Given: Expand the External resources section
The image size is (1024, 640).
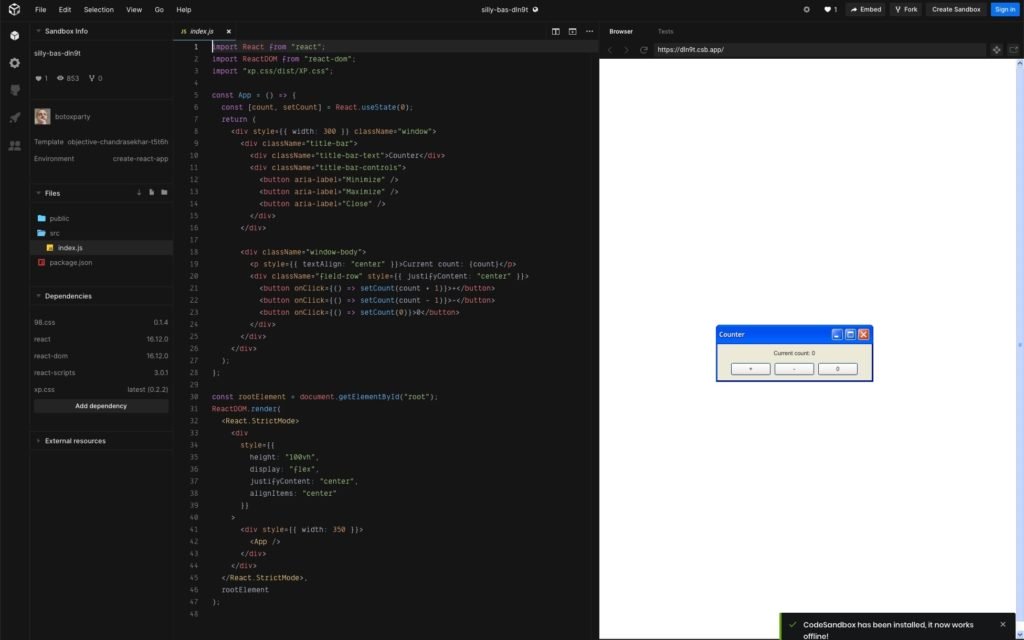Looking at the screenshot, I should [39, 440].
